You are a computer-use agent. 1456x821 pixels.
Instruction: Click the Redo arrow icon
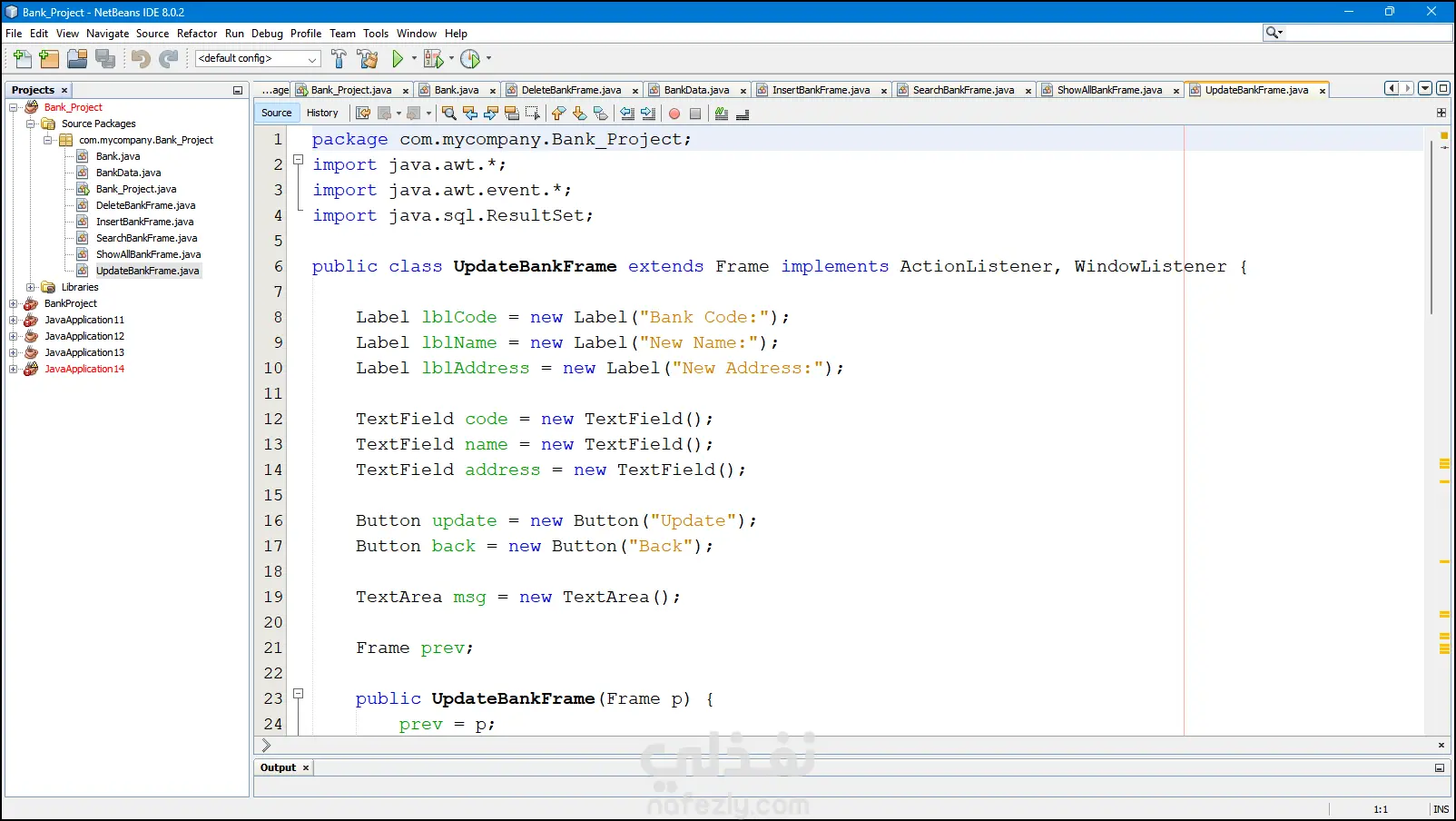point(168,59)
